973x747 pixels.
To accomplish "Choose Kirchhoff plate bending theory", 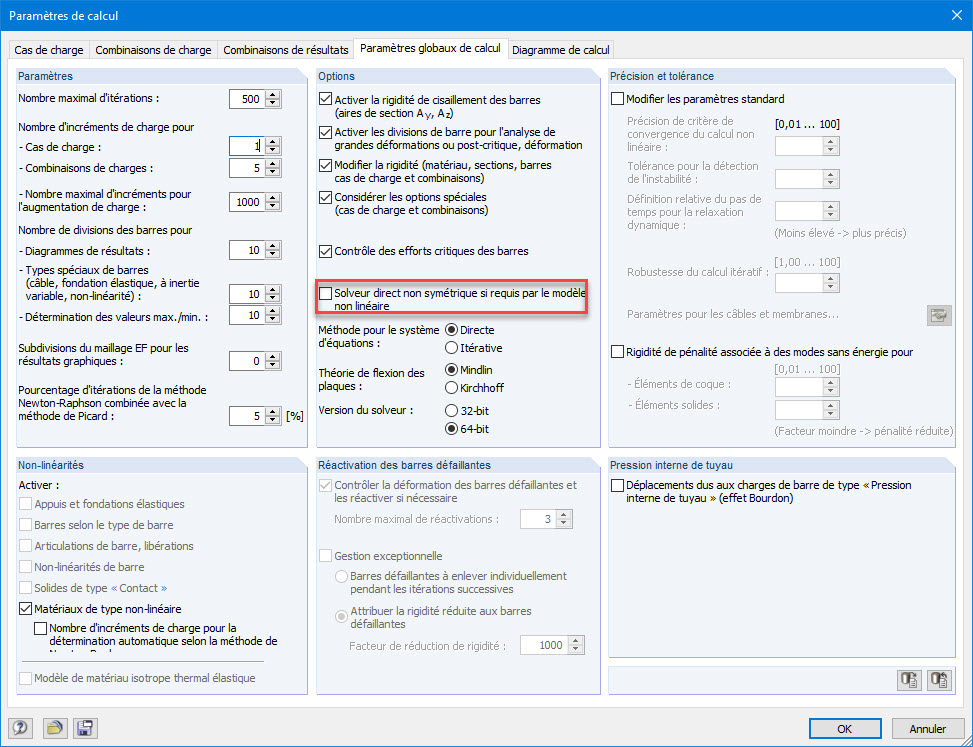I will click(452, 388).
